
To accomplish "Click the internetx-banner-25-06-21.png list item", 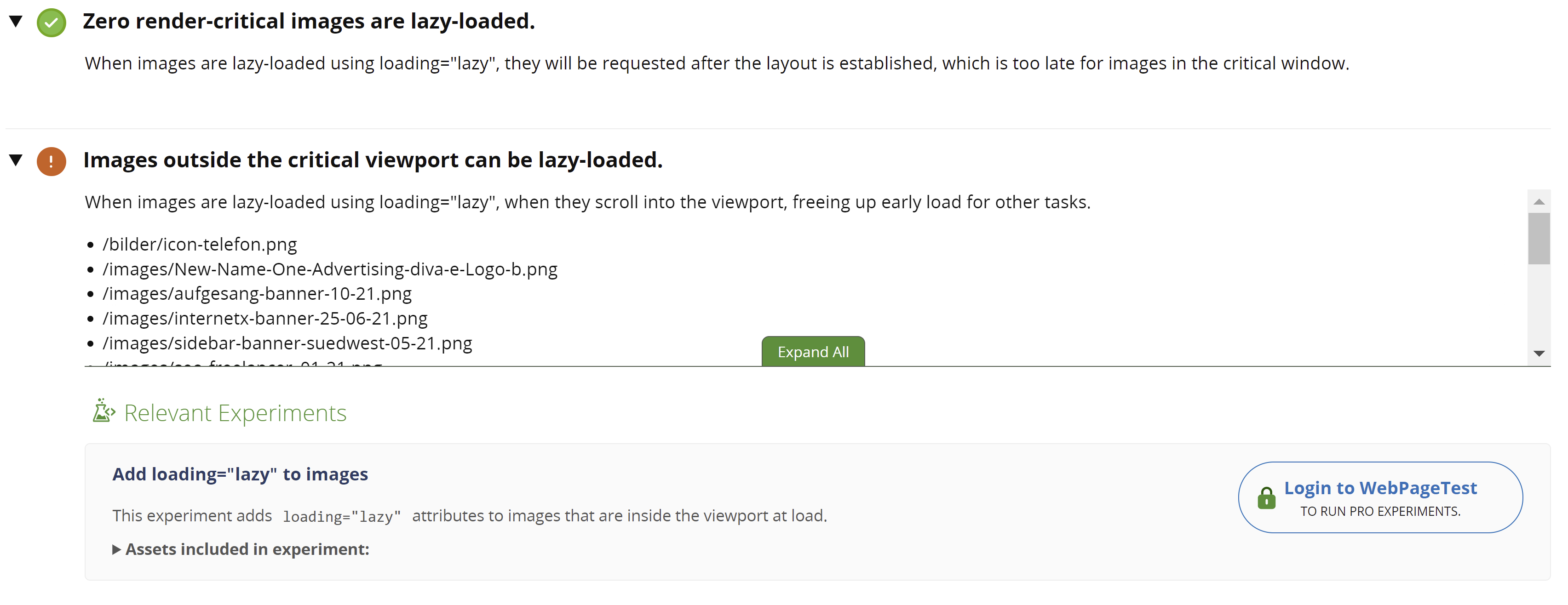I will click(265, 319).
